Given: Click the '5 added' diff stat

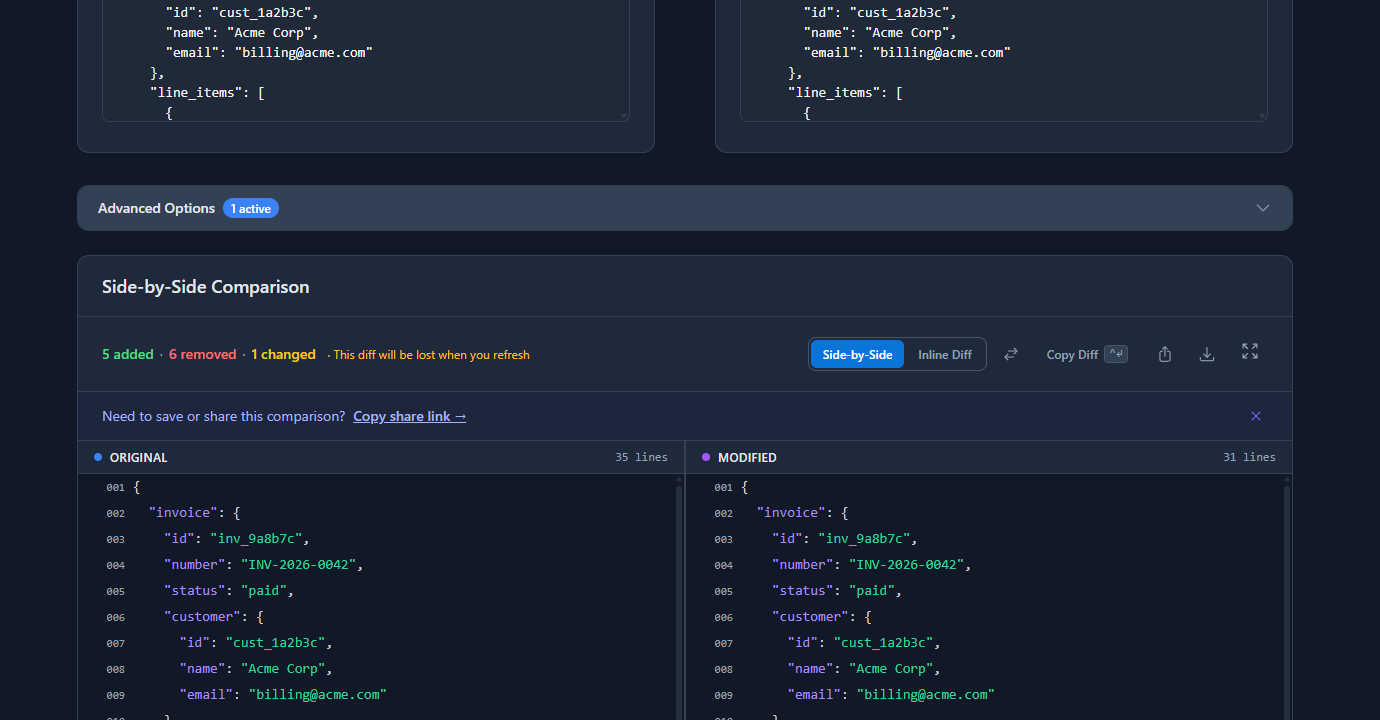Looking at the screenshot, I should [x=127, y=353].
